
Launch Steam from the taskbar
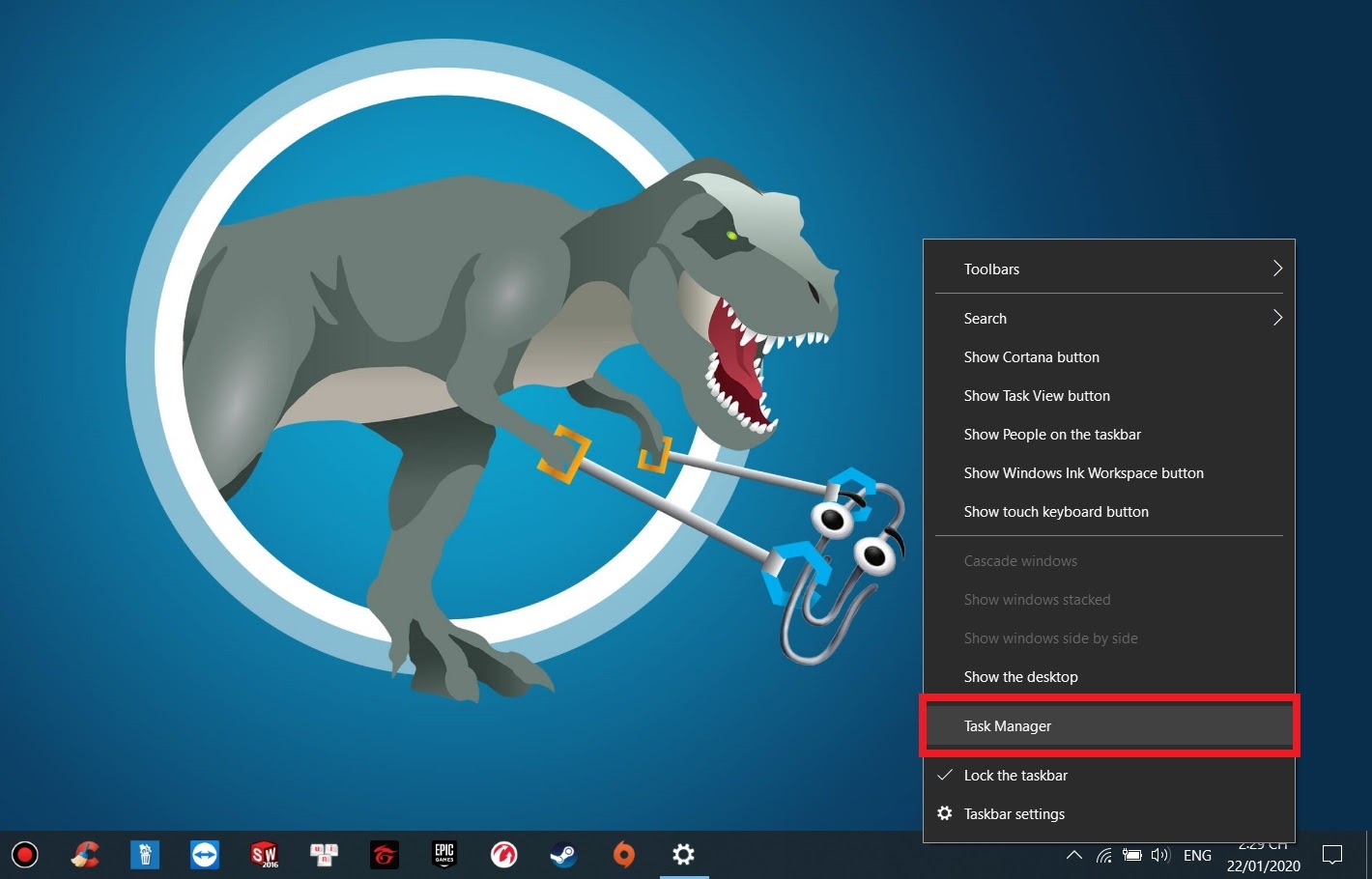point(564,855)
